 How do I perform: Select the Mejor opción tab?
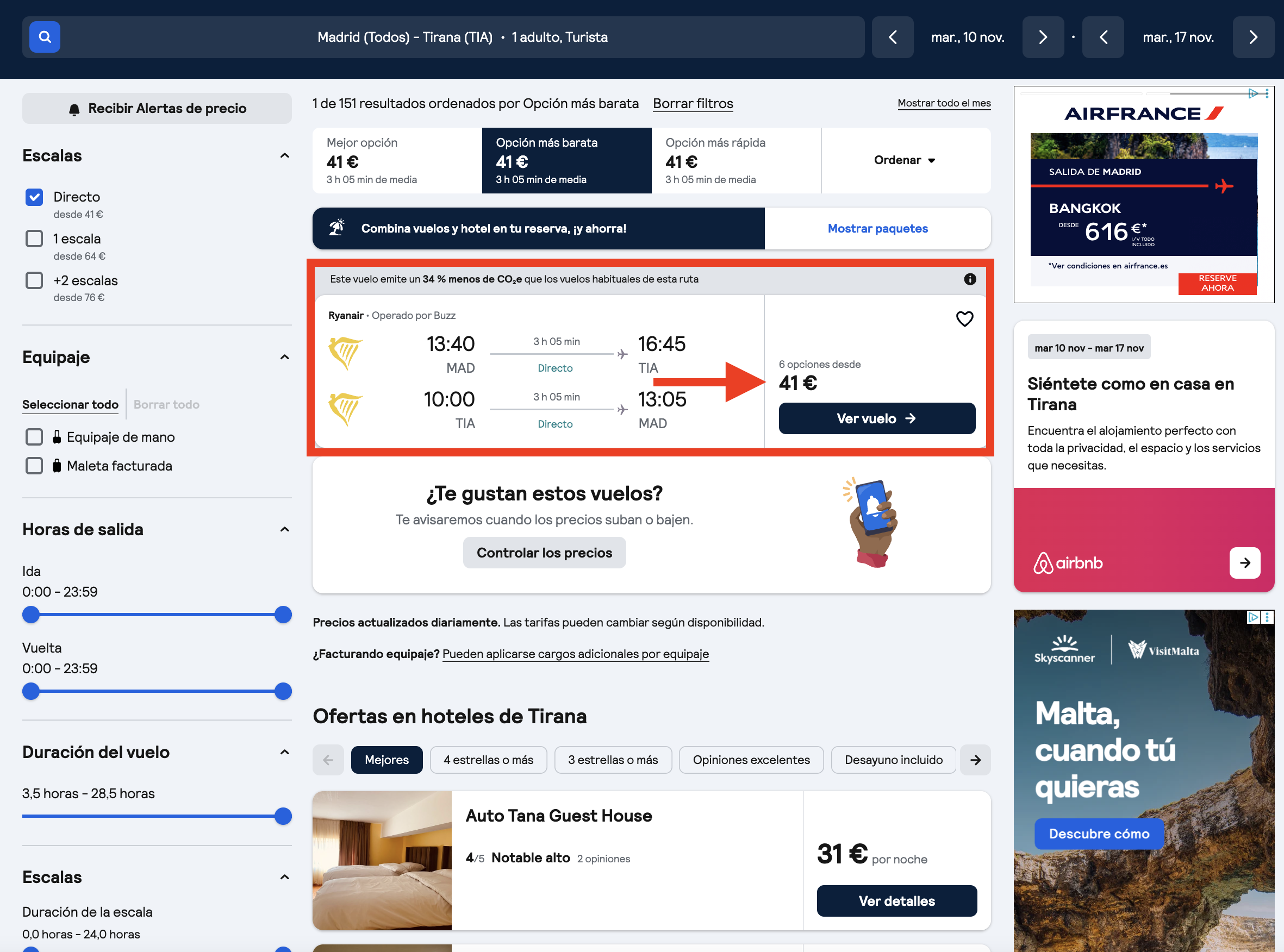(x=397, y=160)
